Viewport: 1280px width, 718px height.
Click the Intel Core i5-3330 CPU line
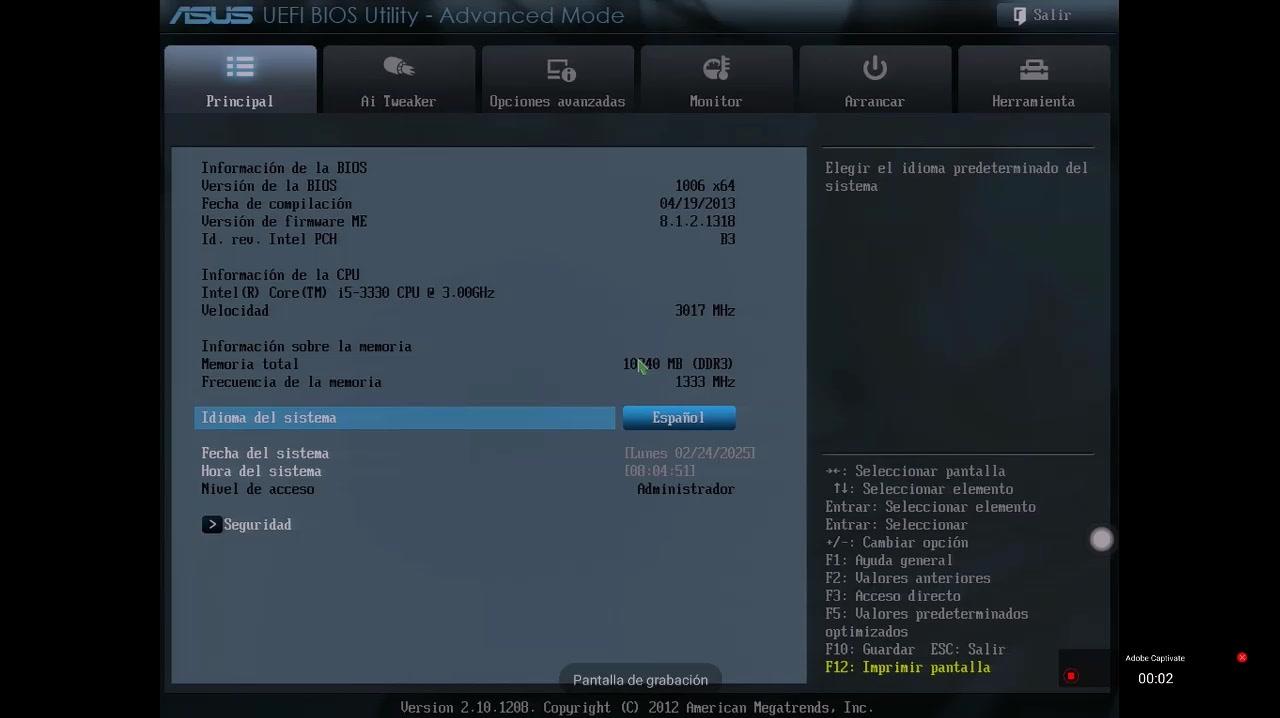pos(348,293)
